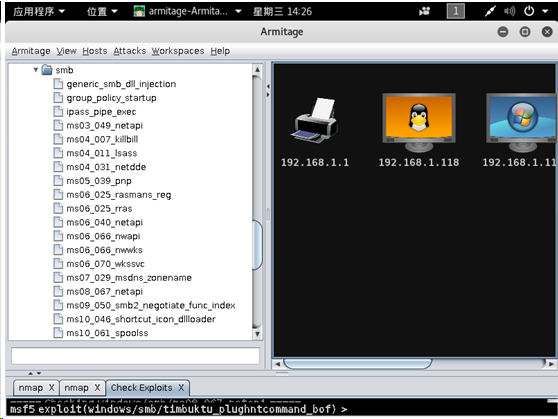Click the module tree scroll down arrow
The height and width of the screenshot is (419, 558).
point(257,334)
